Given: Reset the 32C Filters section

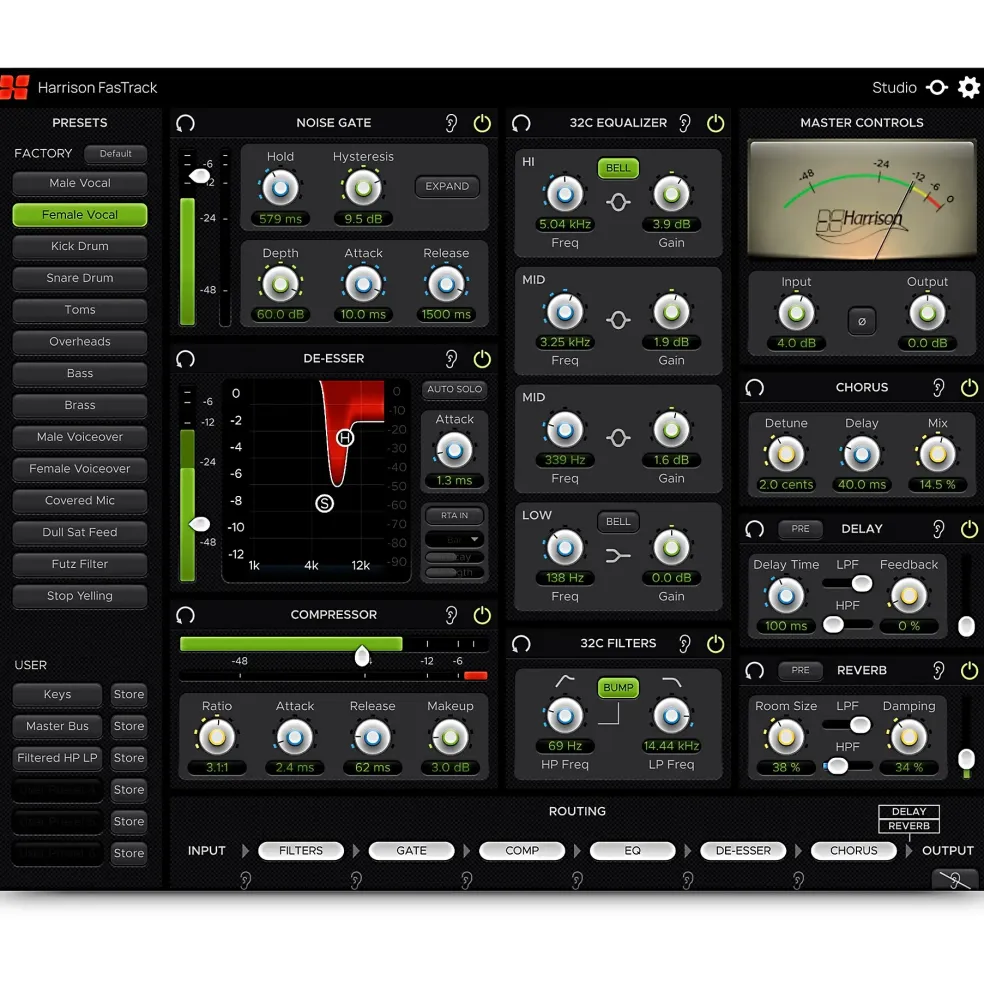Looking at the screenshot, I should (x=521, y=643).
